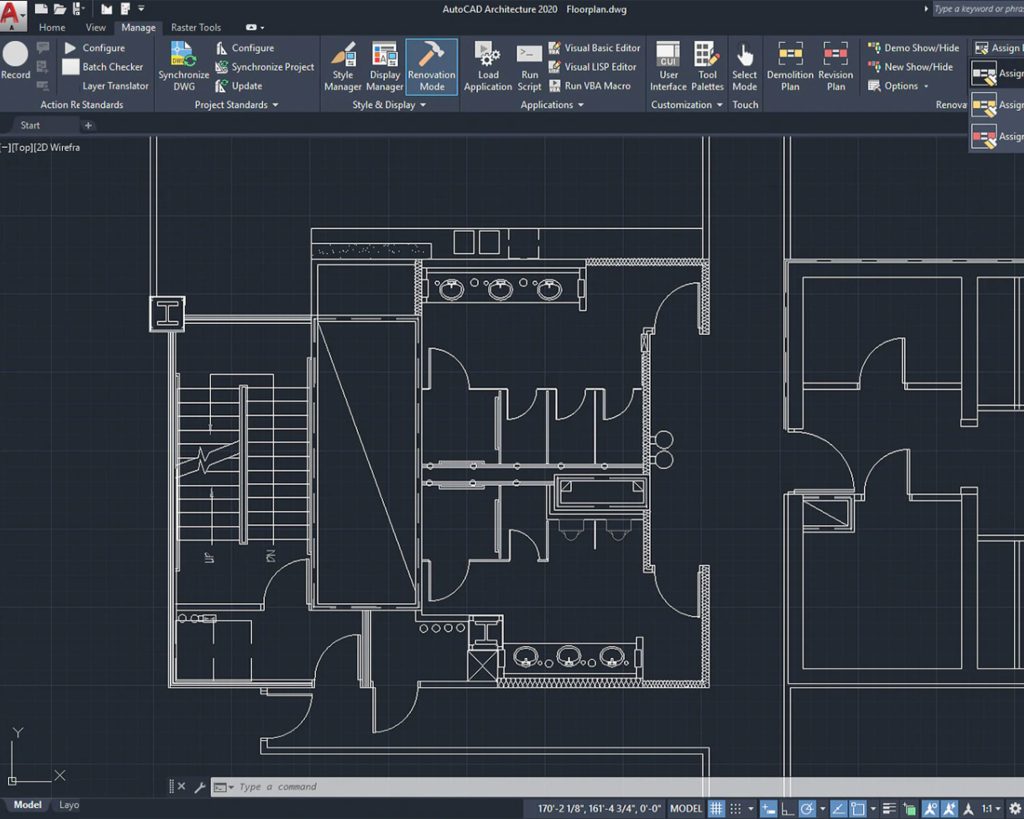Open the User Interface (CUI) customization

click(668, 67)
